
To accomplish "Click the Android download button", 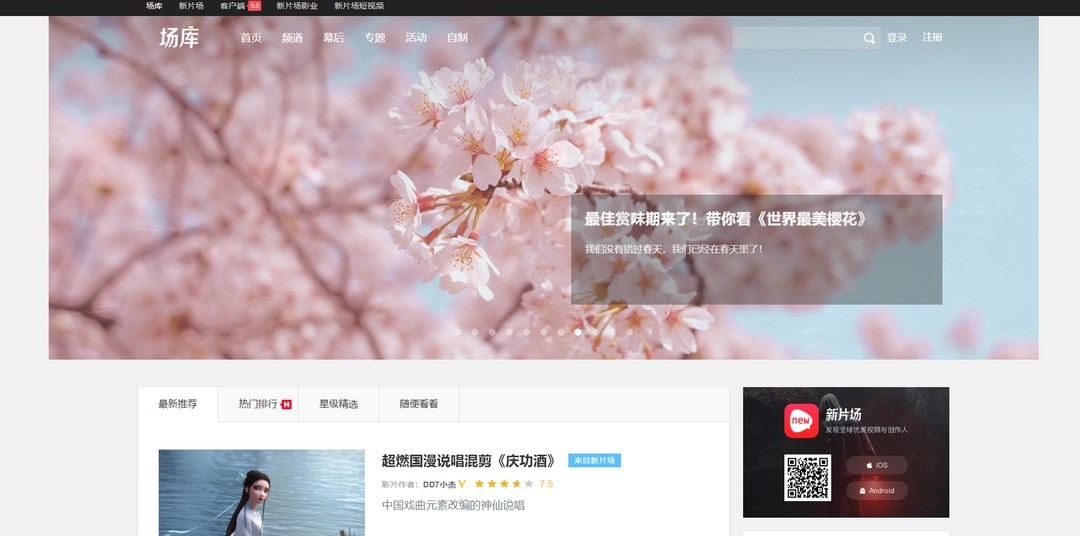I will (876, 491).
